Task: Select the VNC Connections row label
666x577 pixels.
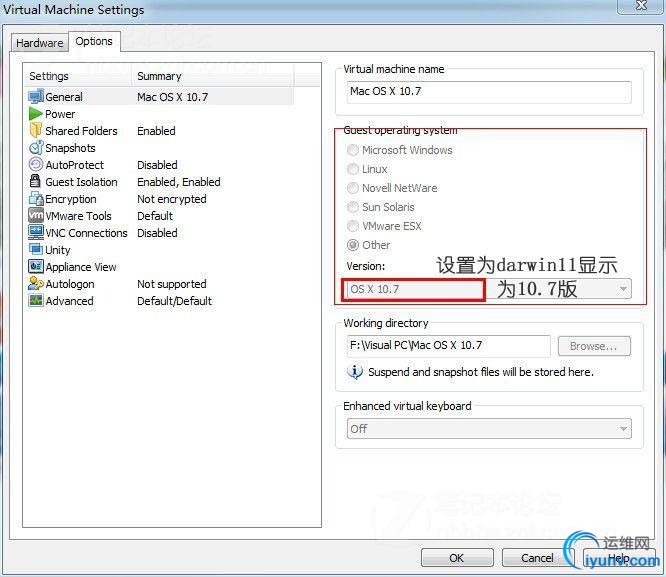Action: click(x=86, y=233)
